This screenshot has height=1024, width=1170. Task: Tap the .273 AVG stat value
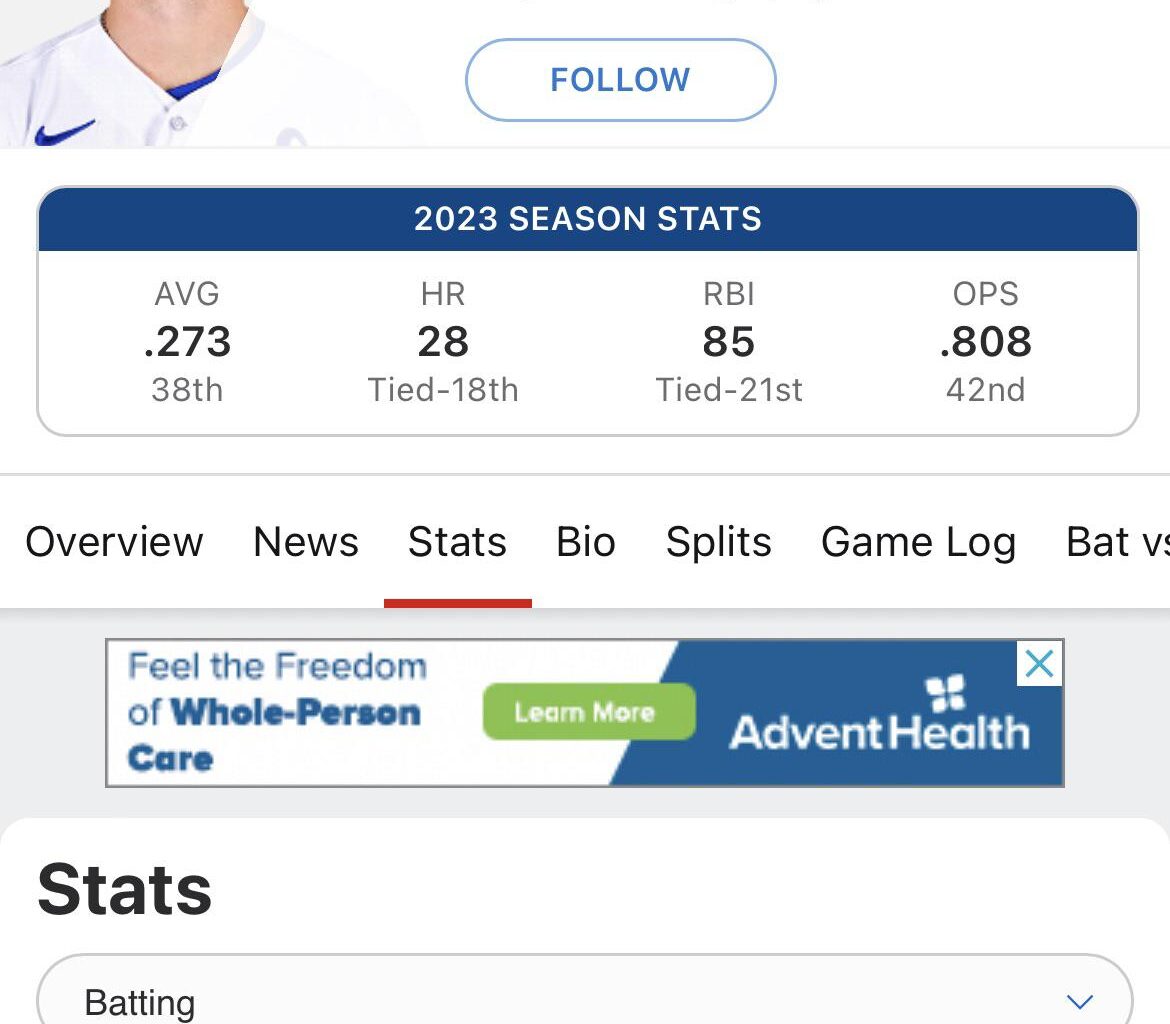186,342
